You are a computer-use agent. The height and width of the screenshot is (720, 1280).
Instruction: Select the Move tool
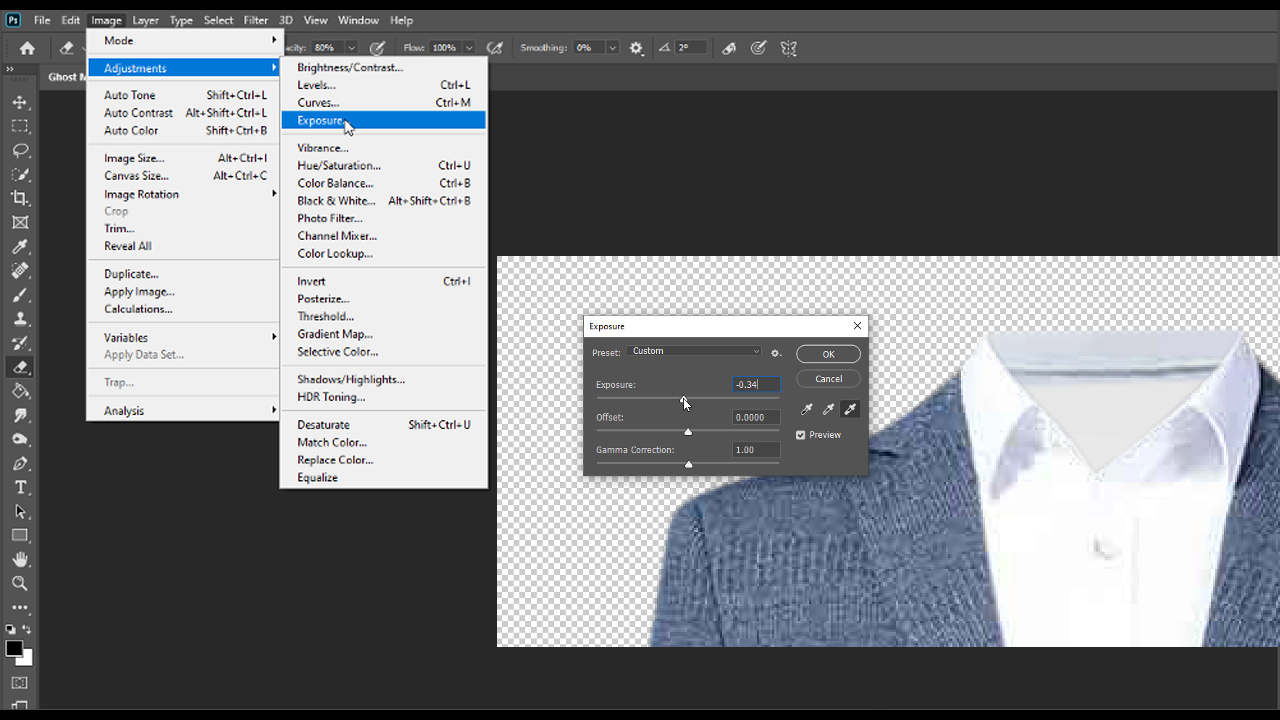[x=20, y=102]
